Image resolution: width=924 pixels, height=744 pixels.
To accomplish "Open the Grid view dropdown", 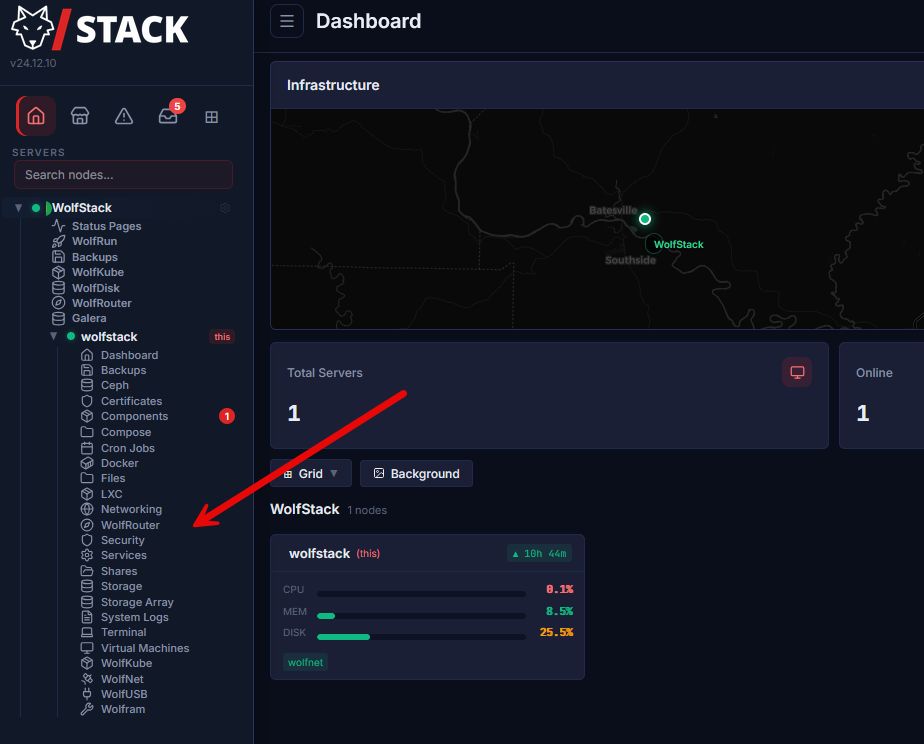I will click(311, 474).
